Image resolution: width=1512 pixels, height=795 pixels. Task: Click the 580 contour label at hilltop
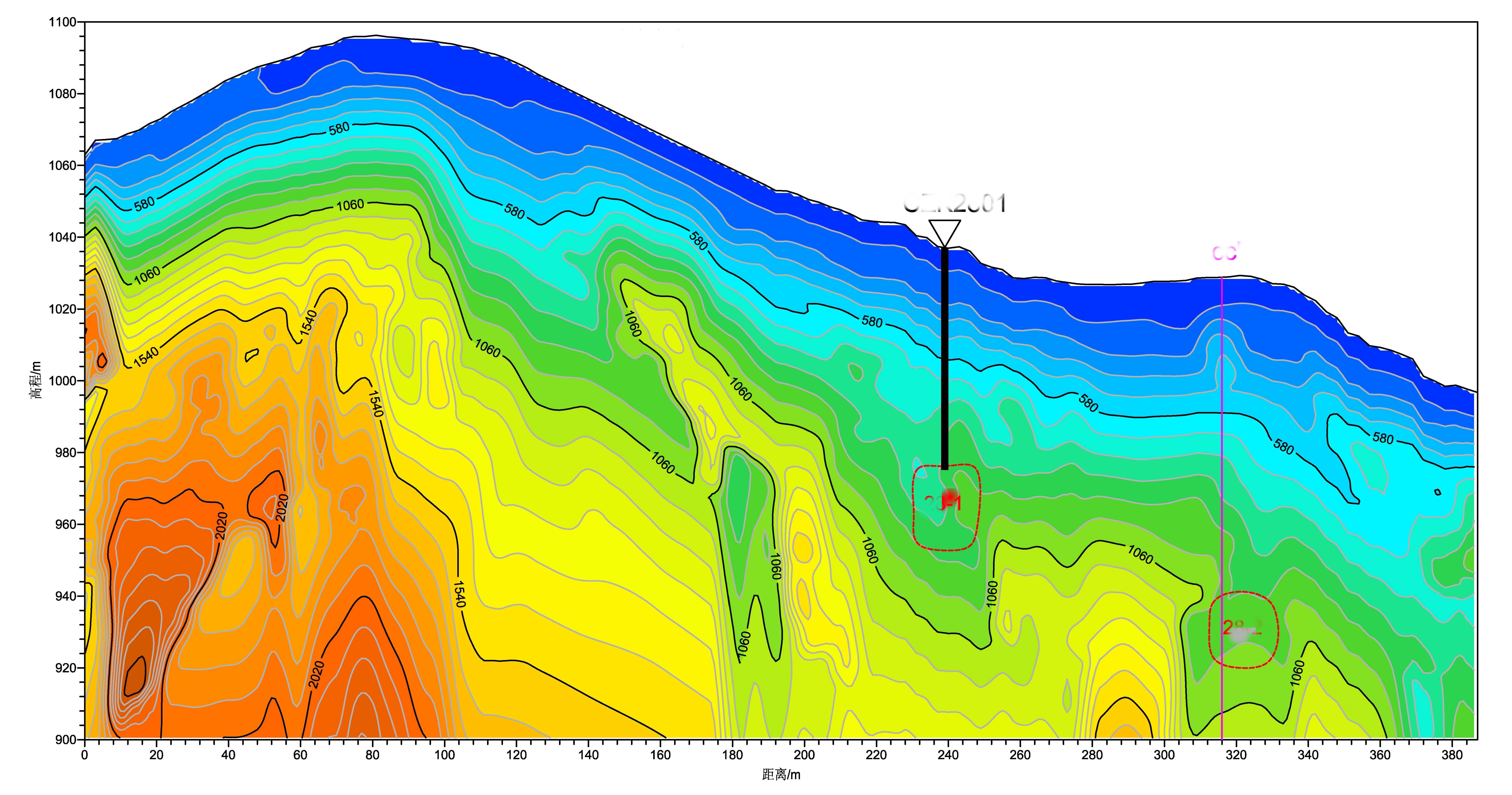tap(339, 128)
